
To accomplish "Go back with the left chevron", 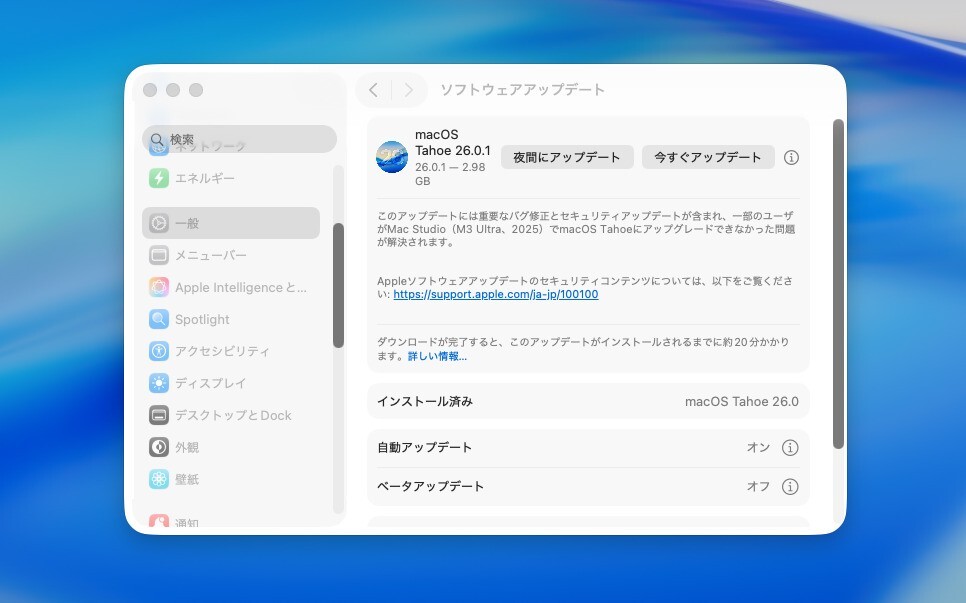I will tap(373, 90).
